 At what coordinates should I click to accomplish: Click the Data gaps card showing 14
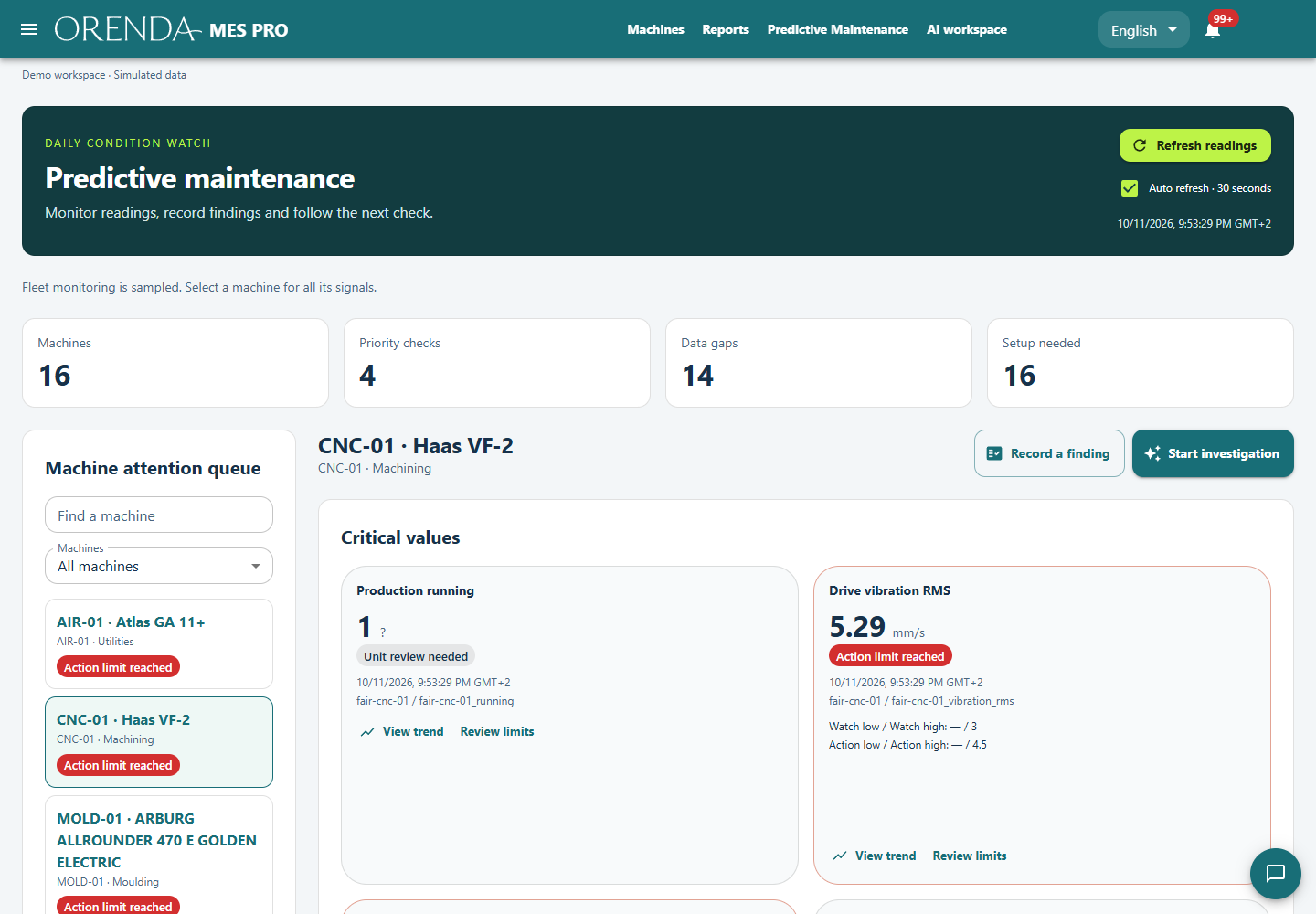(819, 363)
